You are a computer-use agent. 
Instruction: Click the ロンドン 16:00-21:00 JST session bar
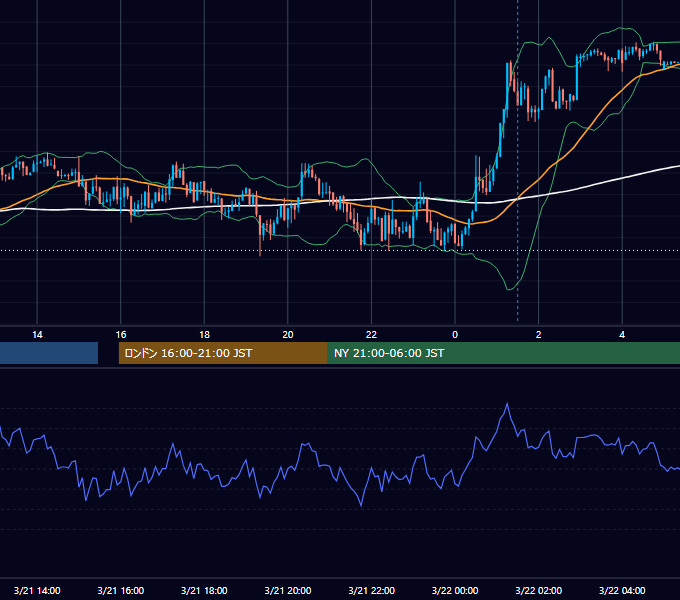point(223,353)
